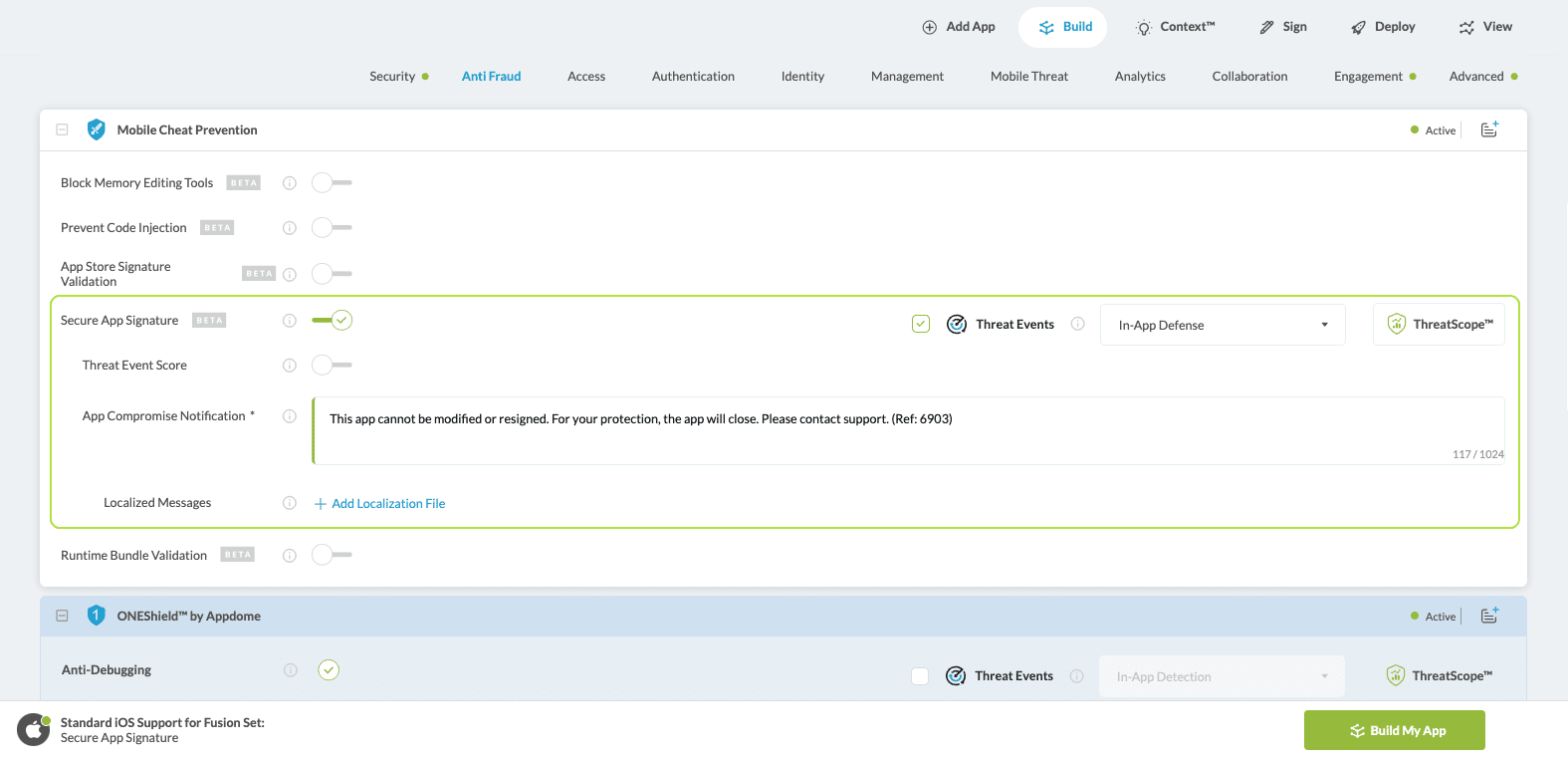This screenshot has width=1568, height=758.
Task: Turn on the Threat Event Score switch
Action: click(x=332, y=366)
